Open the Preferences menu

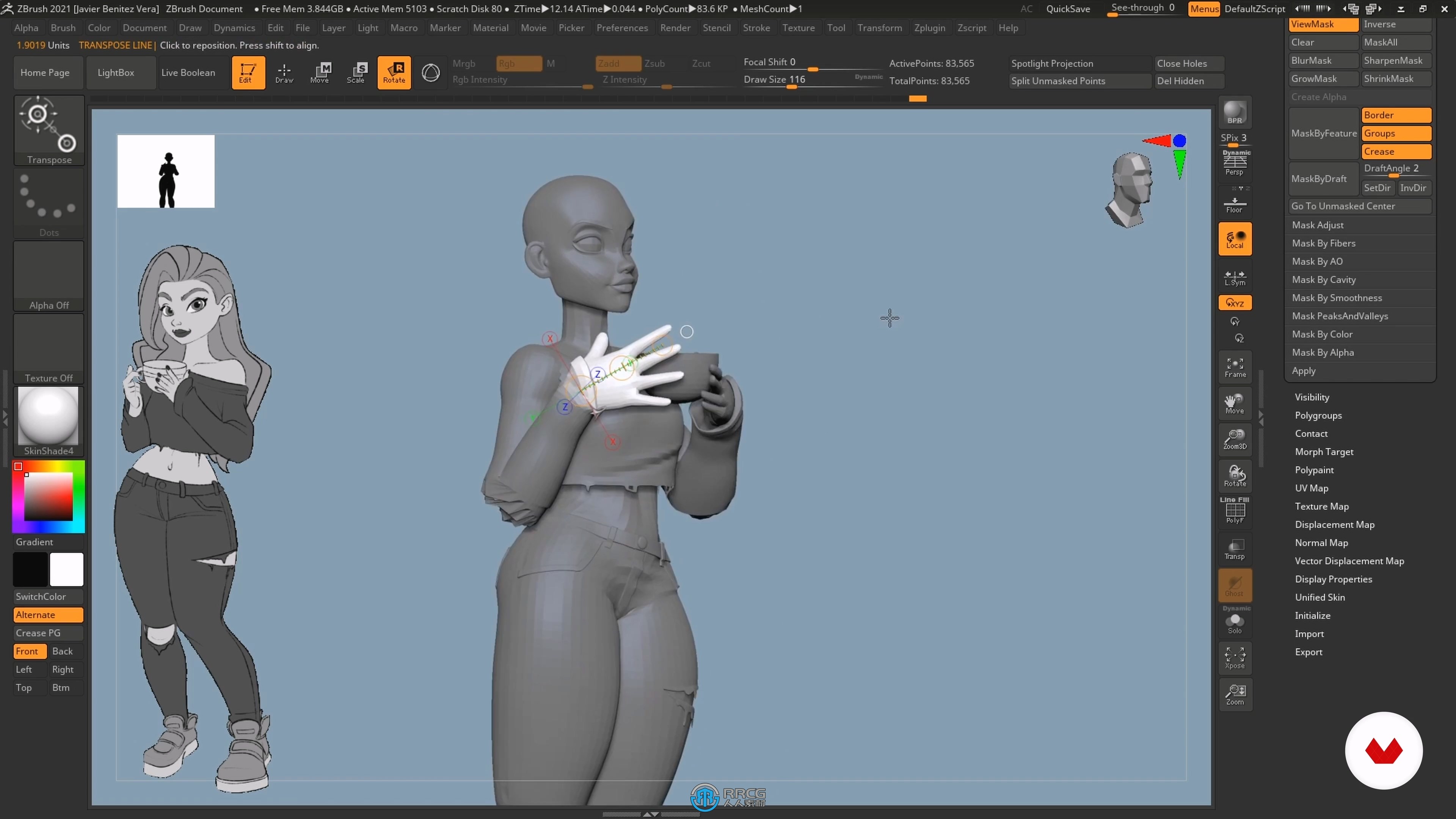pyautogui.click(x=621, y=27)
